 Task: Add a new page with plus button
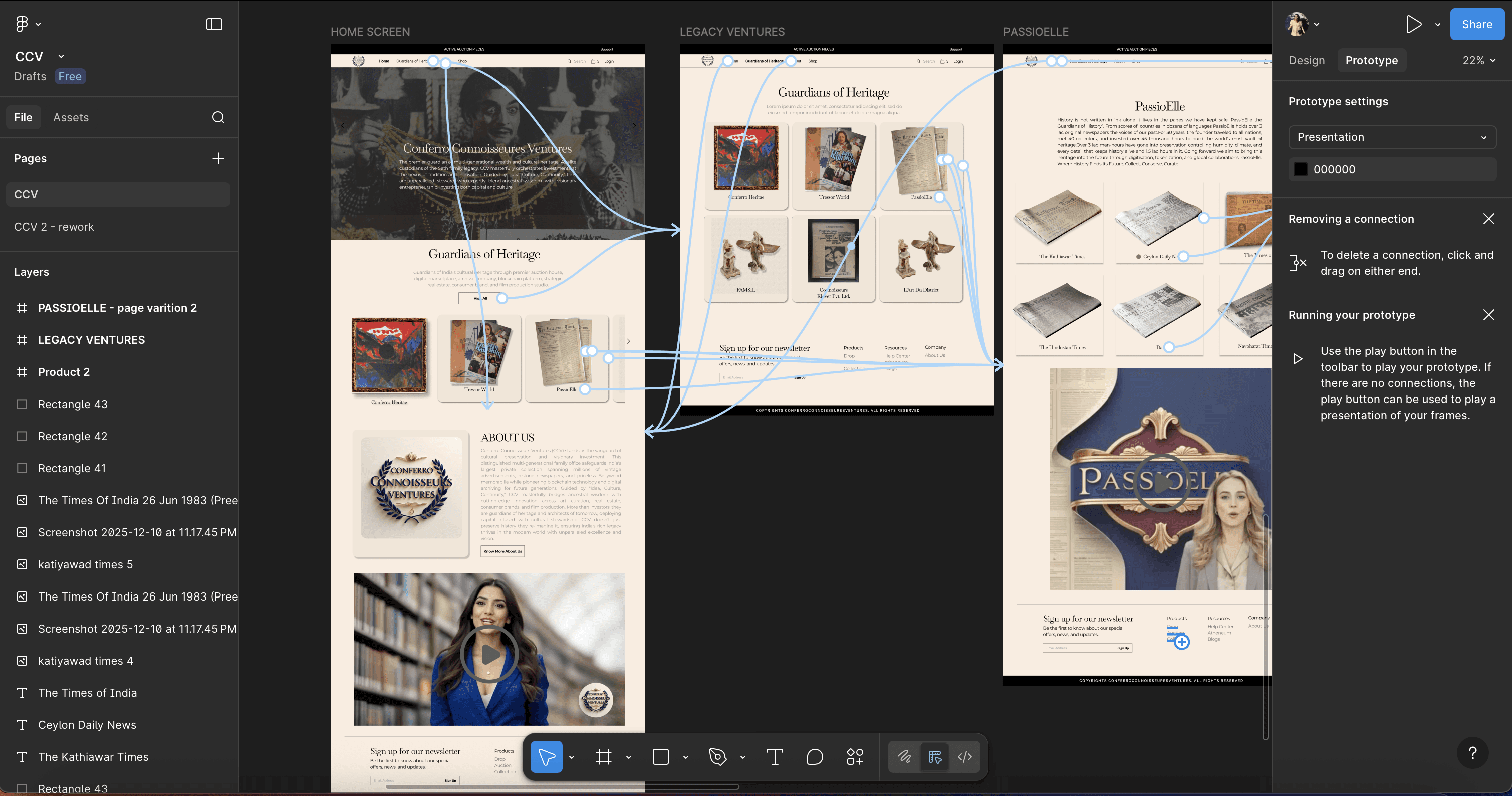218,158
